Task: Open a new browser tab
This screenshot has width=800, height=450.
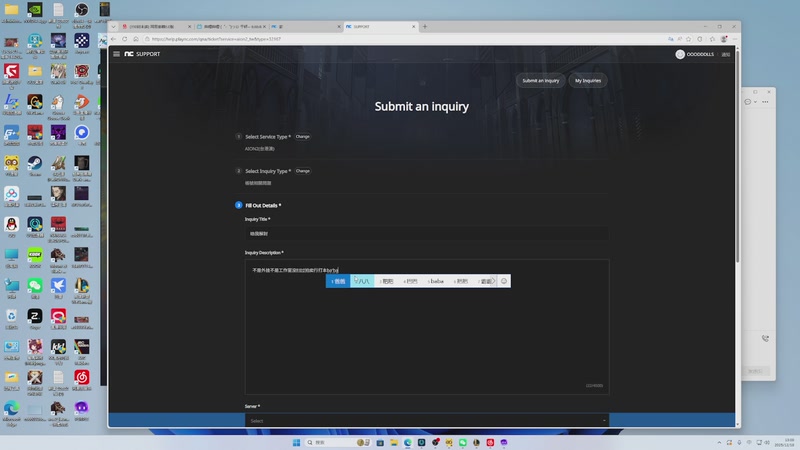Action: [x=424, y=27]
